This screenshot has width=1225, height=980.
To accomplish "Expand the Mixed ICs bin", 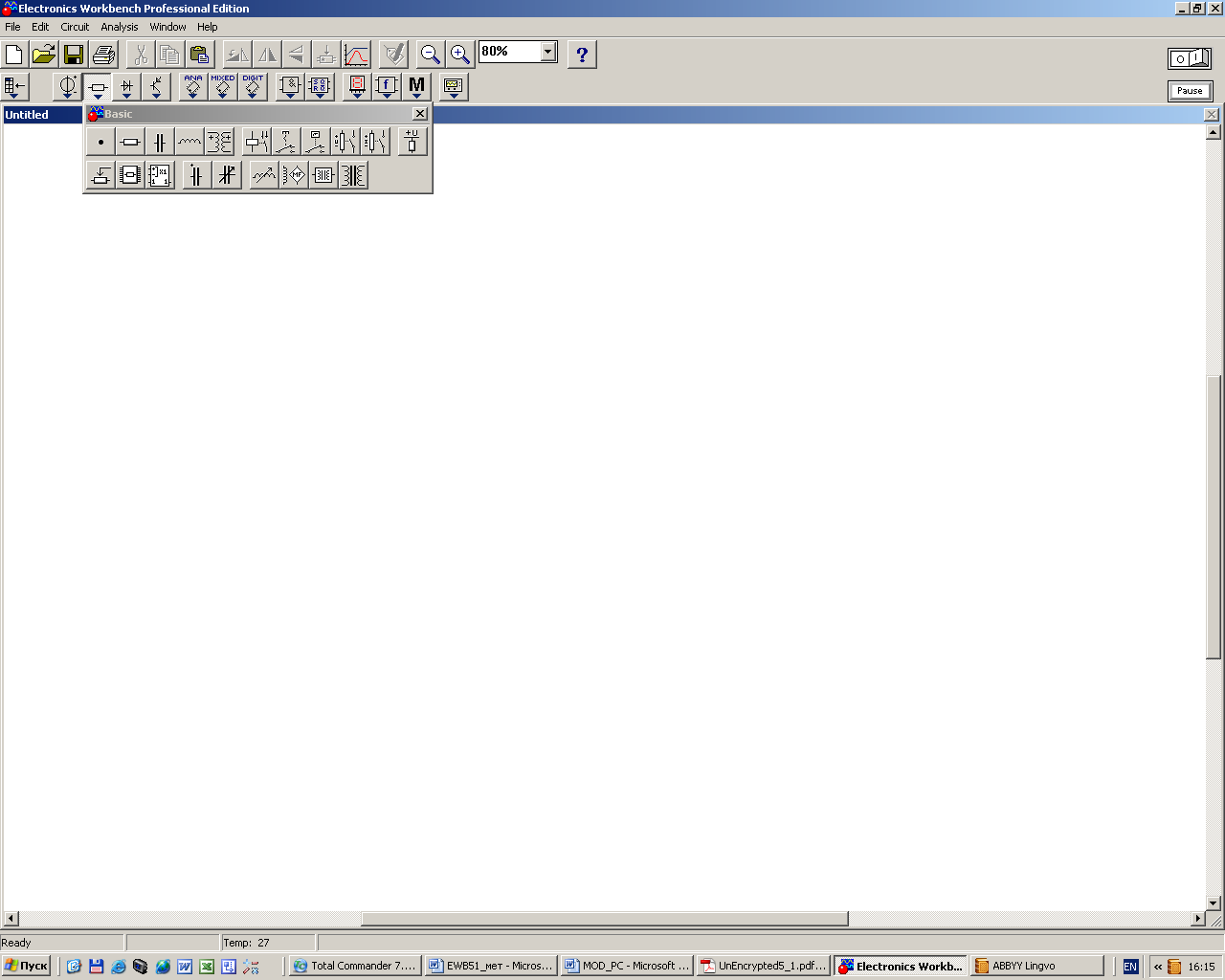I will click(x=223, y=87).
